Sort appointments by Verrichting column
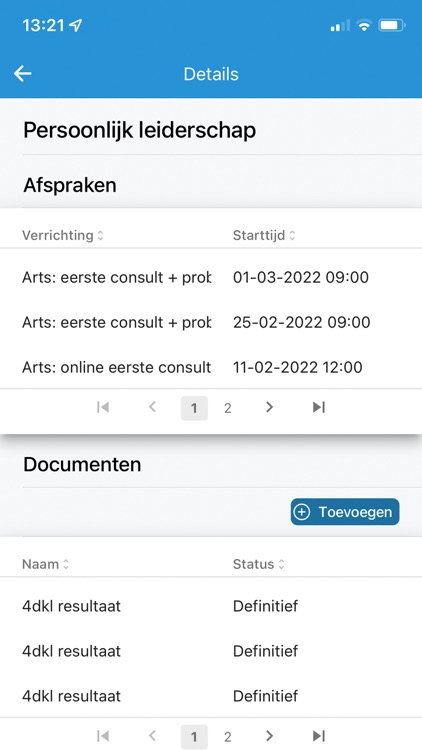Screen dimensions: 422x750 click(63, 235)
